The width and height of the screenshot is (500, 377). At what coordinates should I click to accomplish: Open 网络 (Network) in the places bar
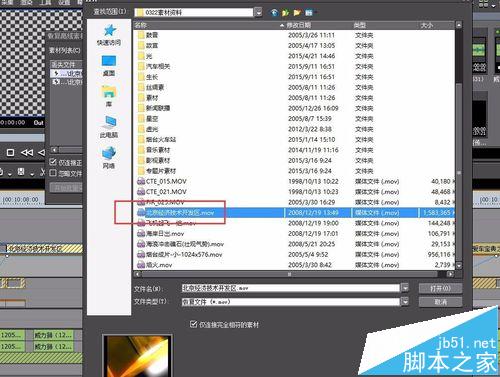(x=109, y=157)
